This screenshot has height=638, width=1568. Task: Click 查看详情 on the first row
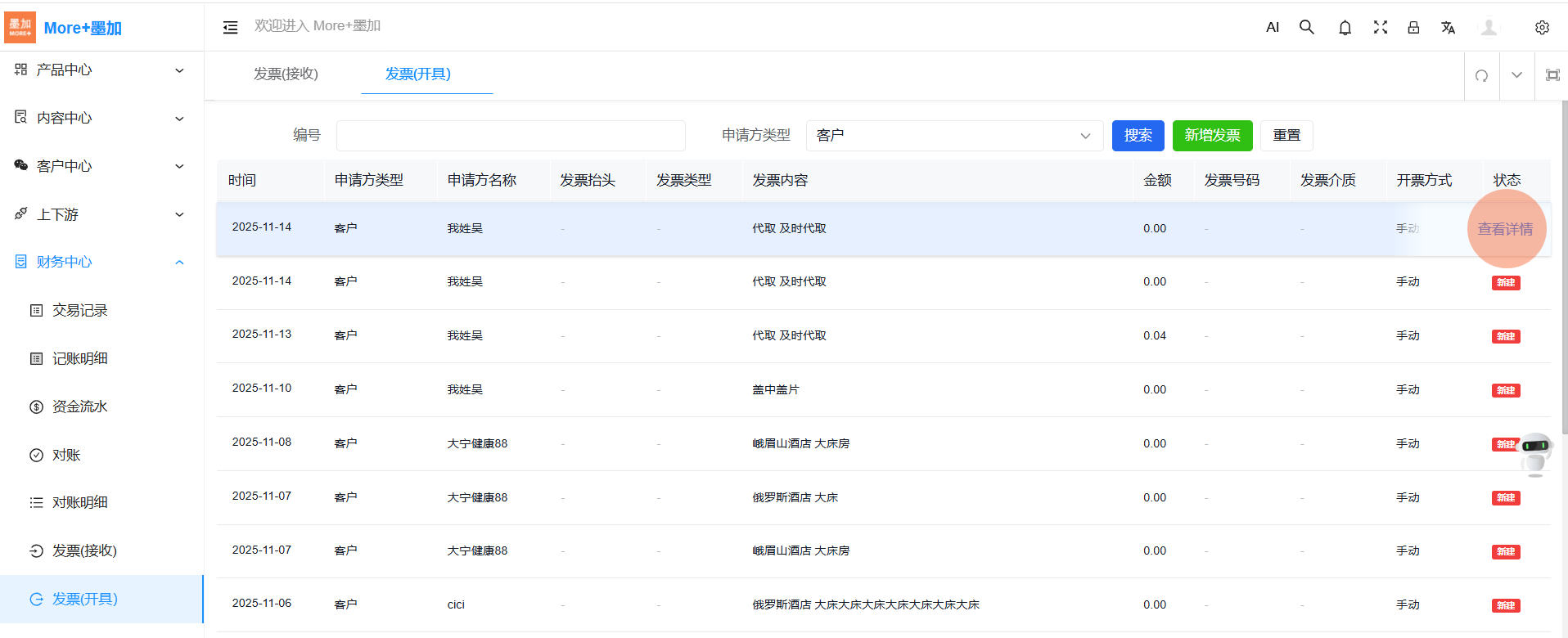1505,229
